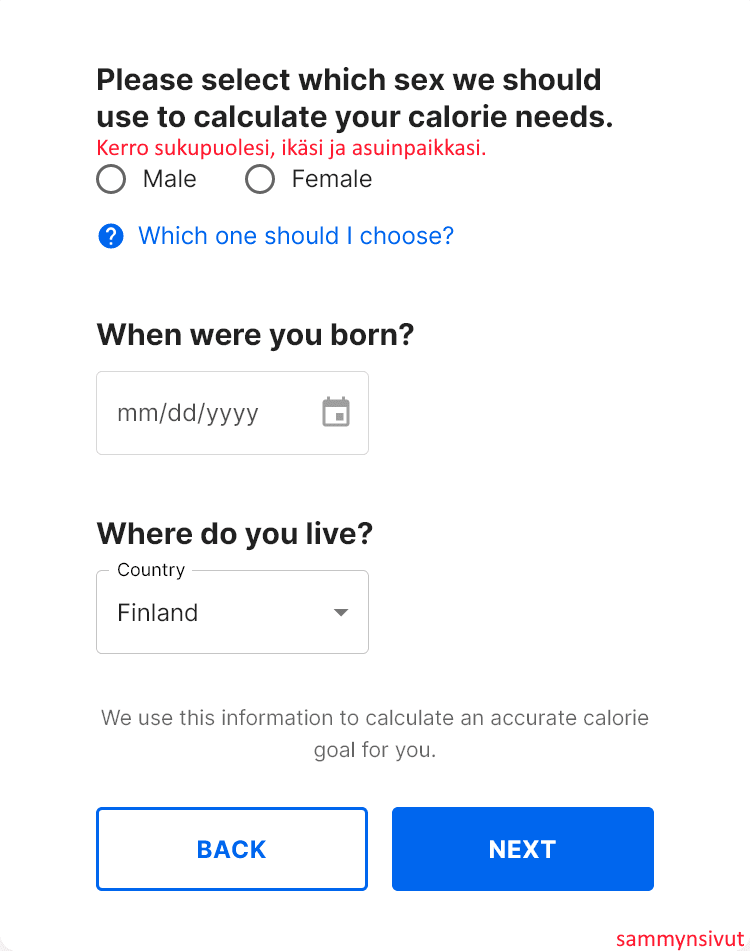Click the selected country value Finland
The height and width of the screenshot is (951, 750).
(158, 612)
